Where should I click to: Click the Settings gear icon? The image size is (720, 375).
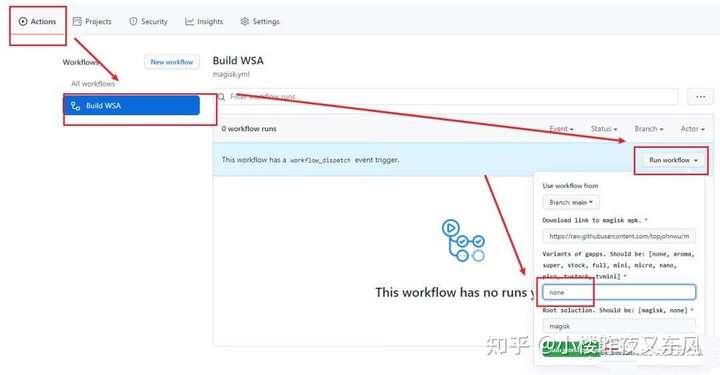(245, 22)
